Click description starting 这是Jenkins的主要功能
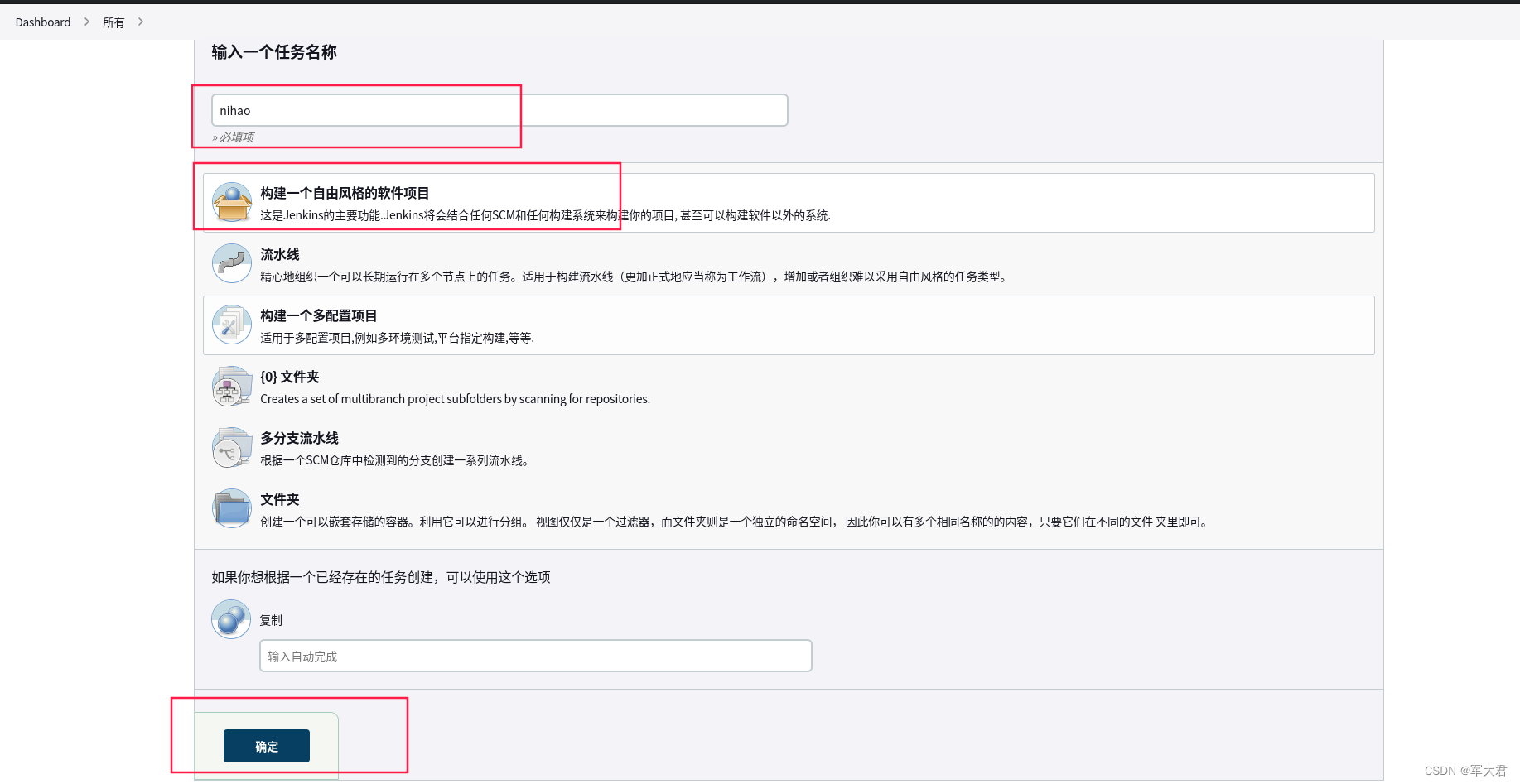1520x784 pixels. tap(545, 215)
